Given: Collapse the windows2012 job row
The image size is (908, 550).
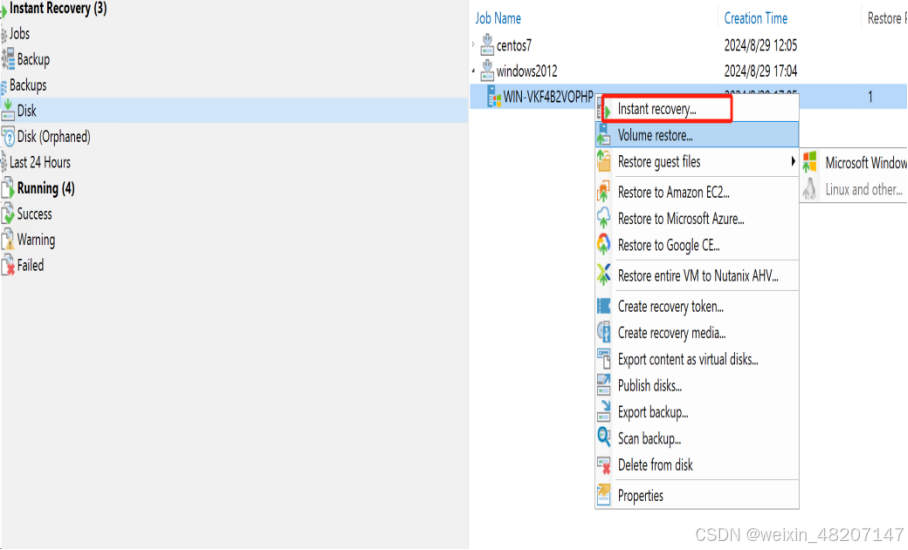Looking at the screenshot, I should tap(474, 71).
